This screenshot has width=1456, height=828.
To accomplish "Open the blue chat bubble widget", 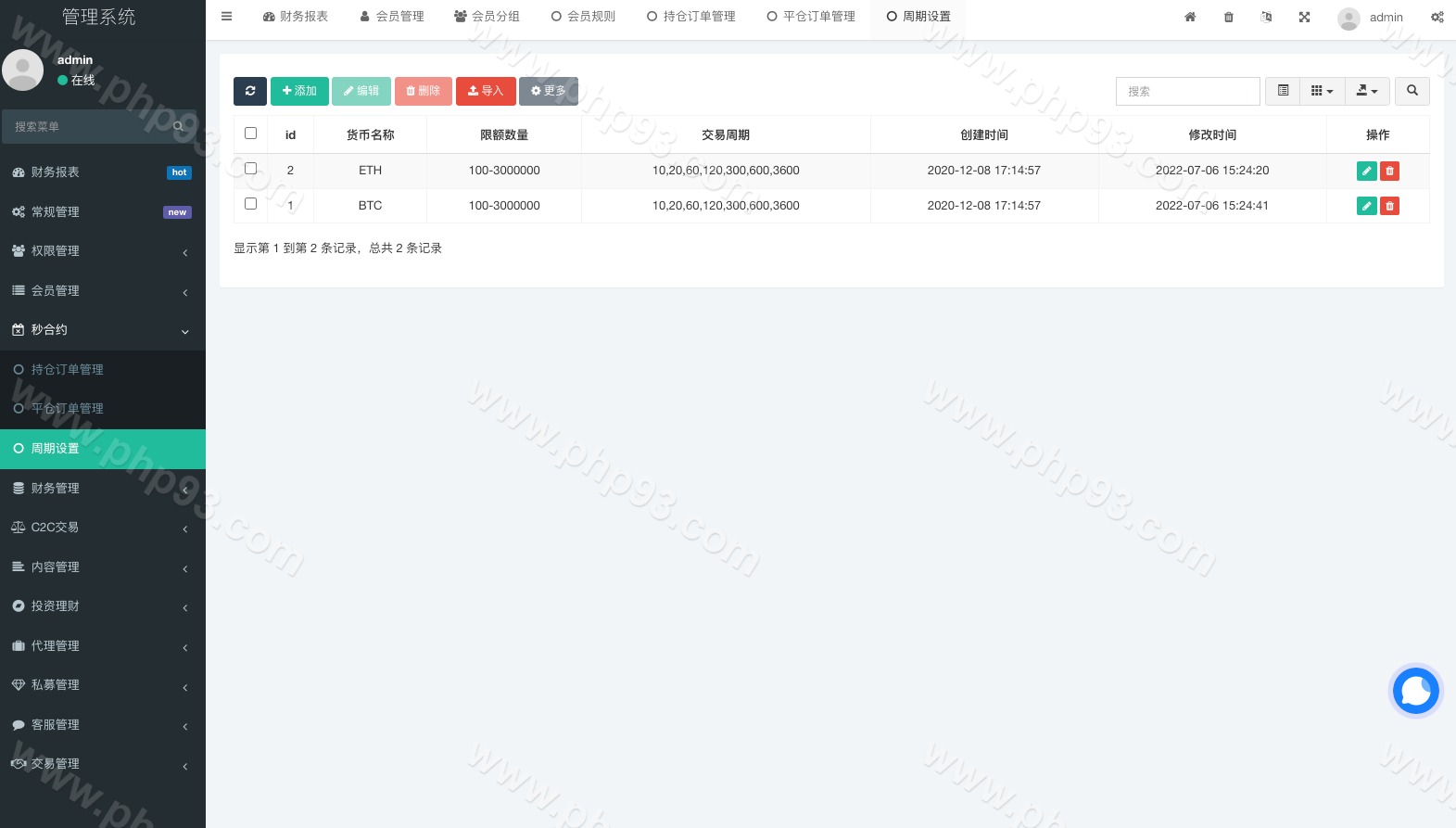I will click(1415, 691).
